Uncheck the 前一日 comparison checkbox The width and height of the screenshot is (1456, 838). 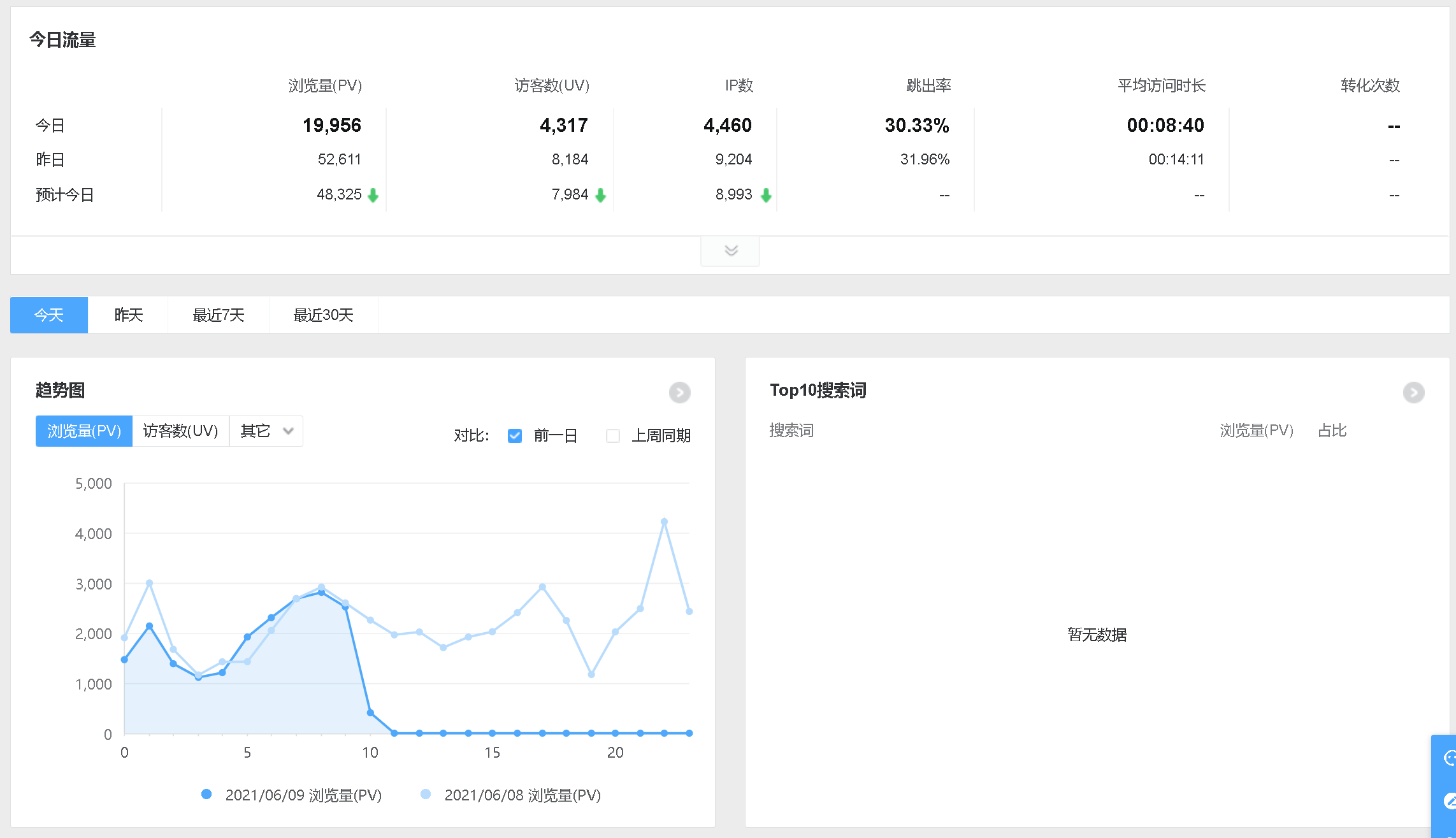[515, 436]
